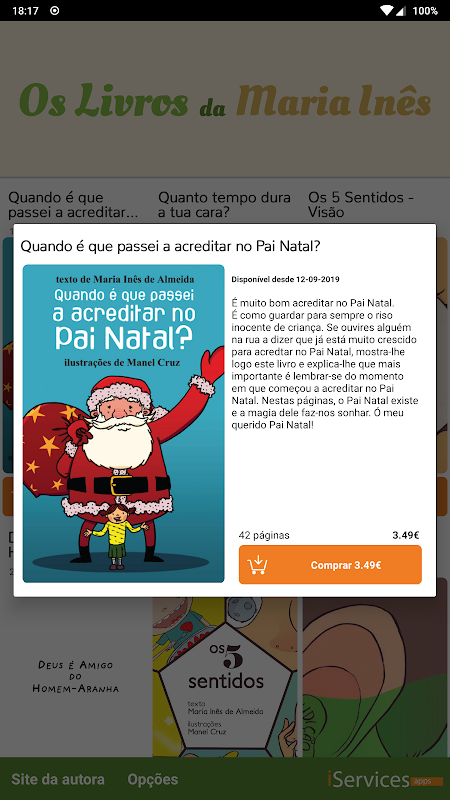This screenshot has width=450, height=800.
Task: Tap the circular notification icon in status bar
Action: 55,10
